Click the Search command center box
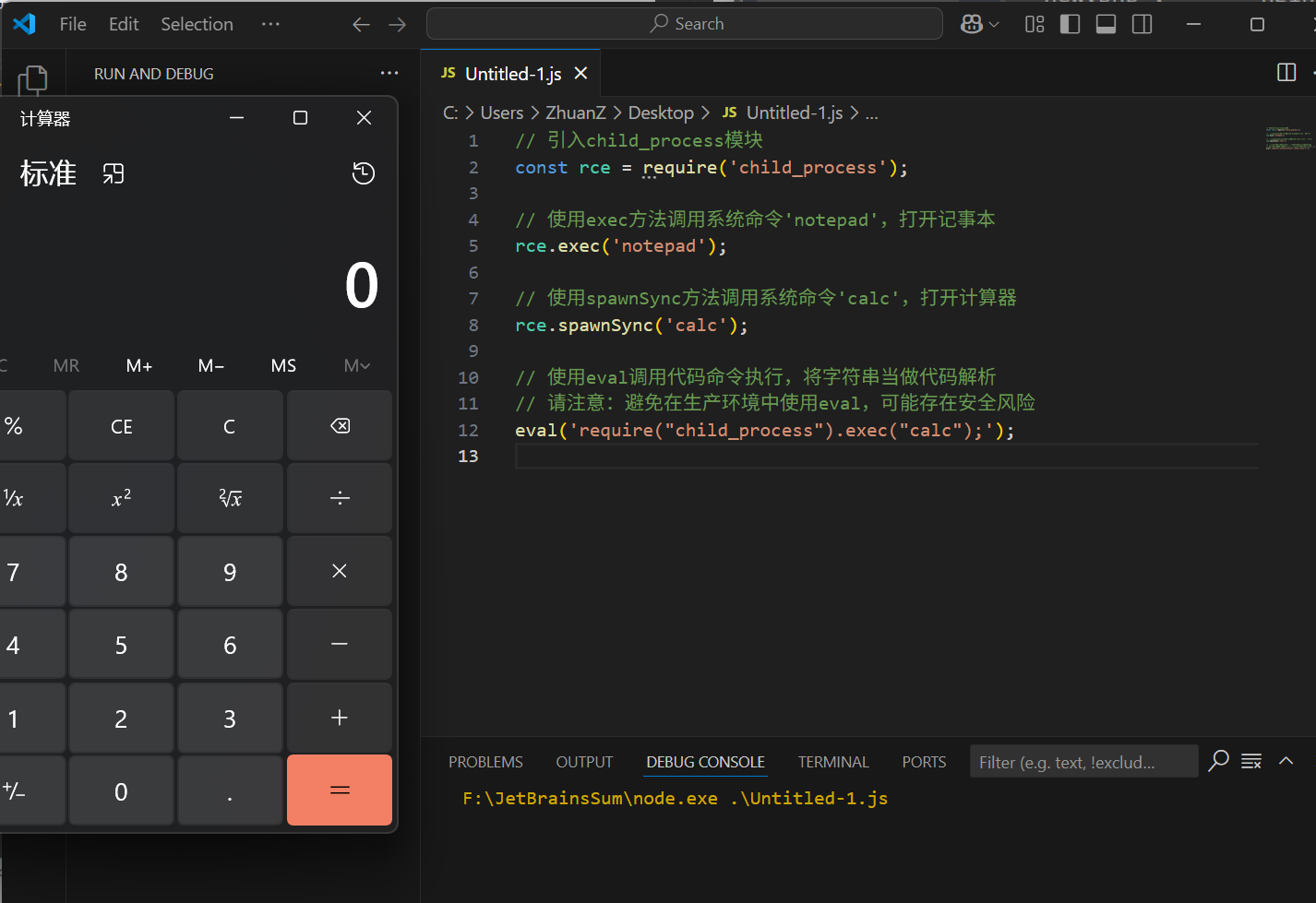This screenshot has width=1316, height=903. (x=685, y=24)
